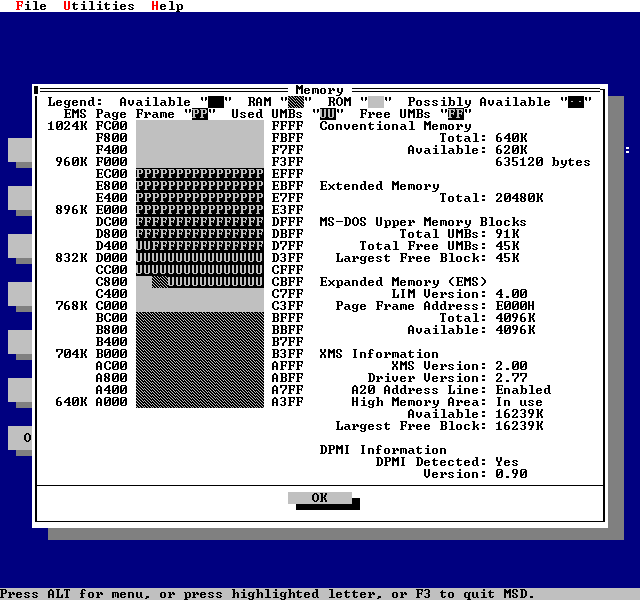Click the "960K" memory map label
The height and width of the screenshot is (600, 640).
pyautogui.click(x=71, y=162)
